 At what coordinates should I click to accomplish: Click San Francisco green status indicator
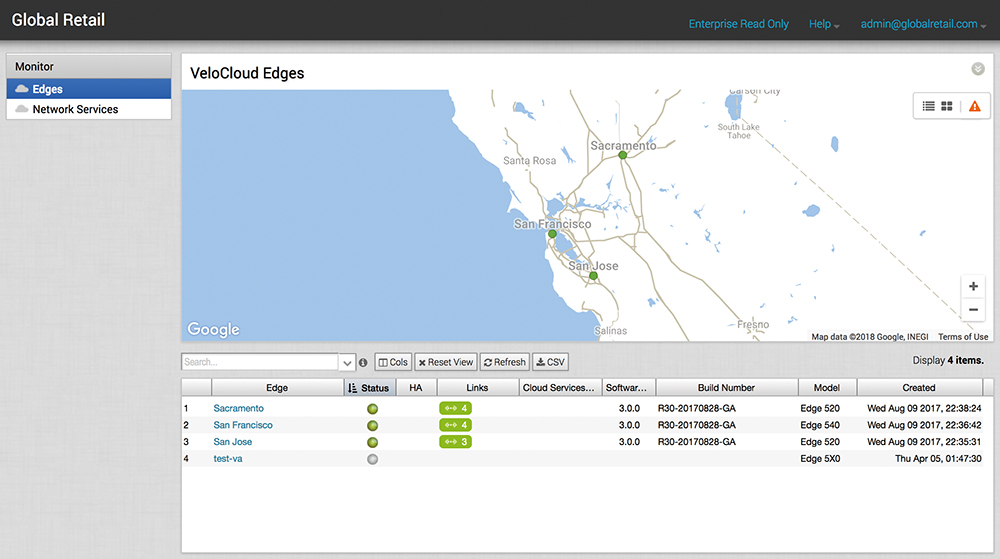pyautogui.click(x=372, y=425)
